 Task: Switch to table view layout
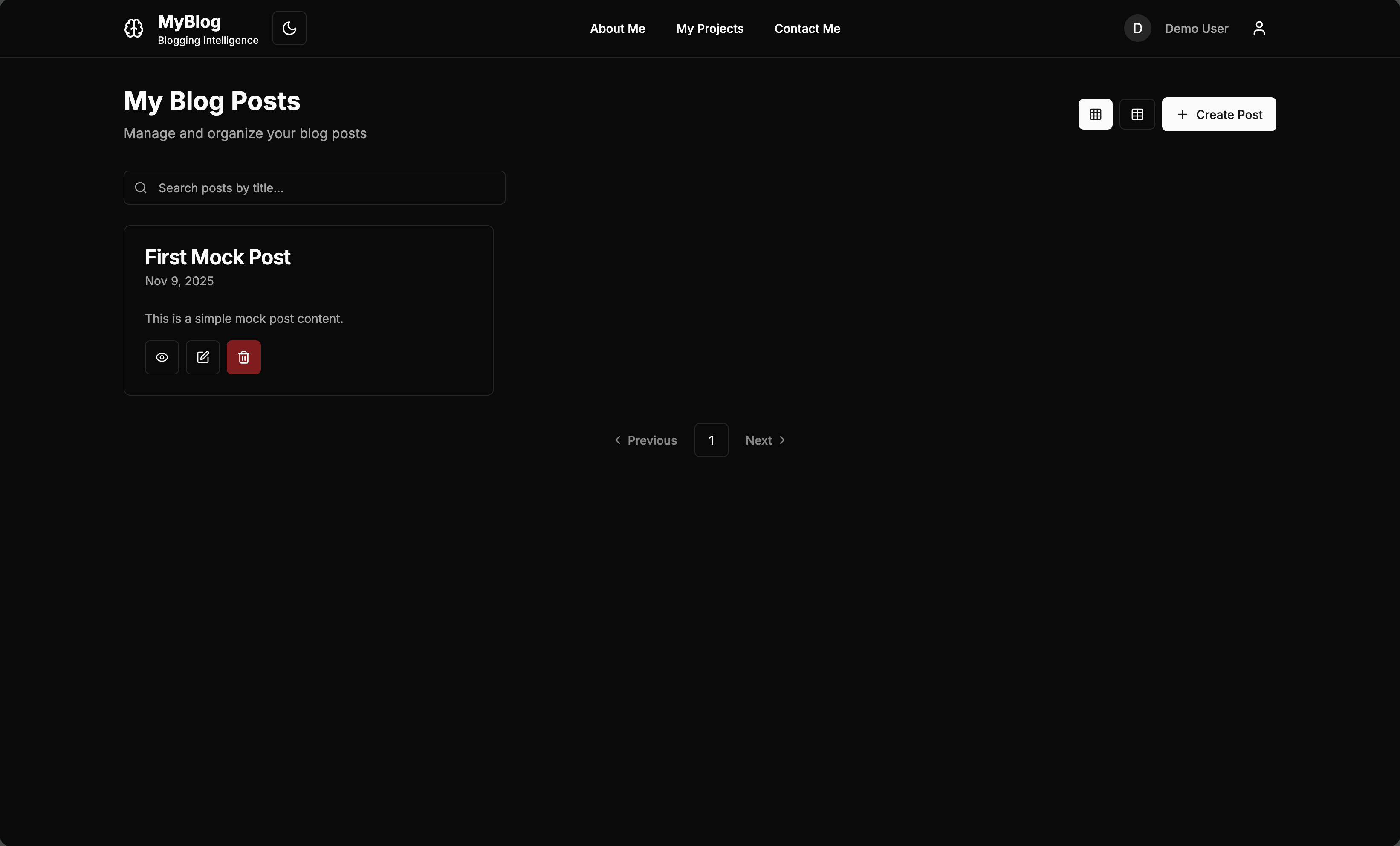[1137, 114]
